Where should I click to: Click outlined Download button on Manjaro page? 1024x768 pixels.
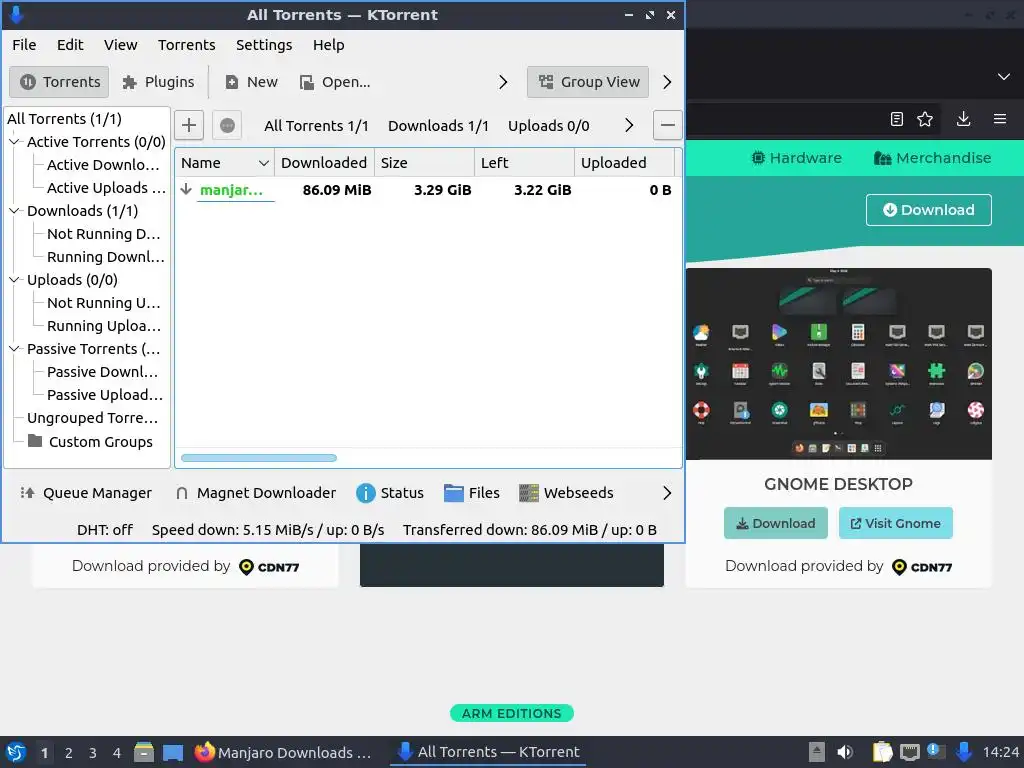(929, 210)
